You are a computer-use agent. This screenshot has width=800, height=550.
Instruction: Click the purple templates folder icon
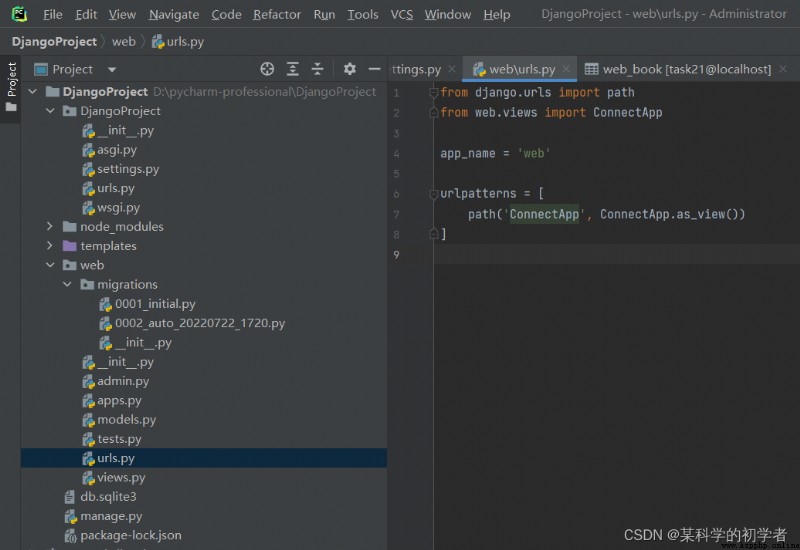69,246
